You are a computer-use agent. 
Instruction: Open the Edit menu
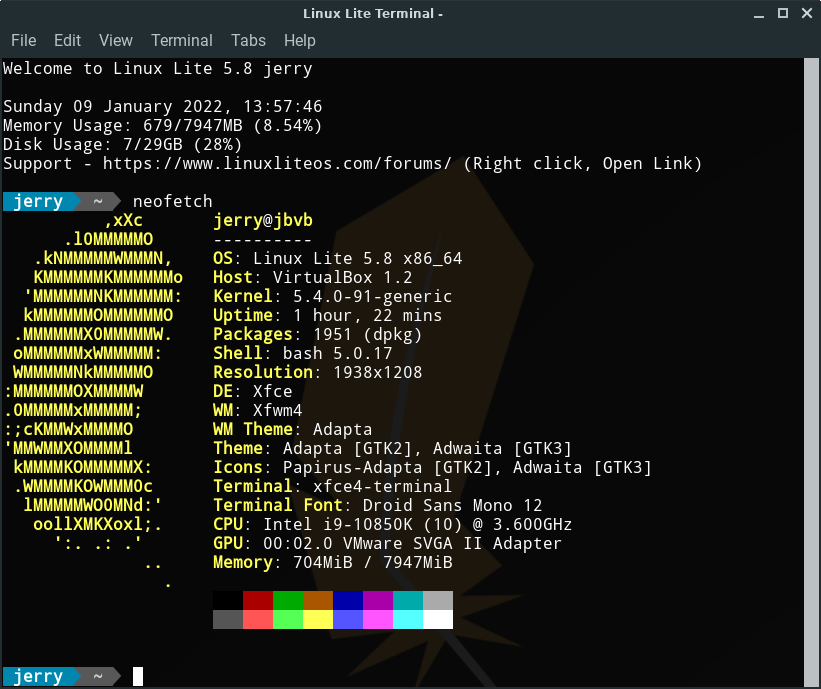point(67,41)
